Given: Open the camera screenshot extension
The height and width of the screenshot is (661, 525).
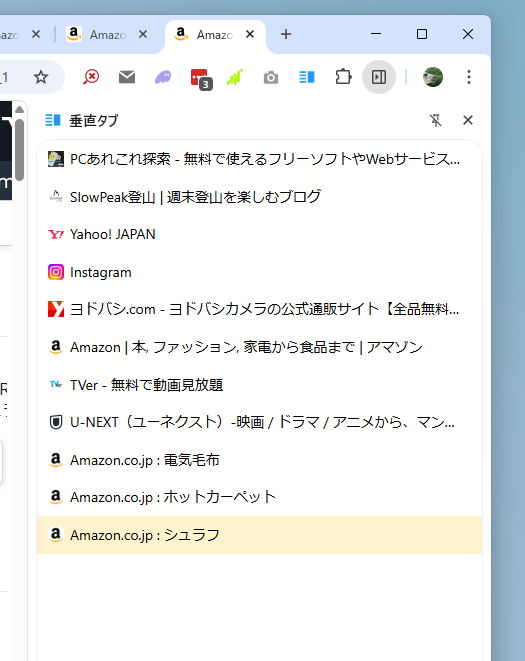Looking at the screenshot, I should click(x=271, y=78).
